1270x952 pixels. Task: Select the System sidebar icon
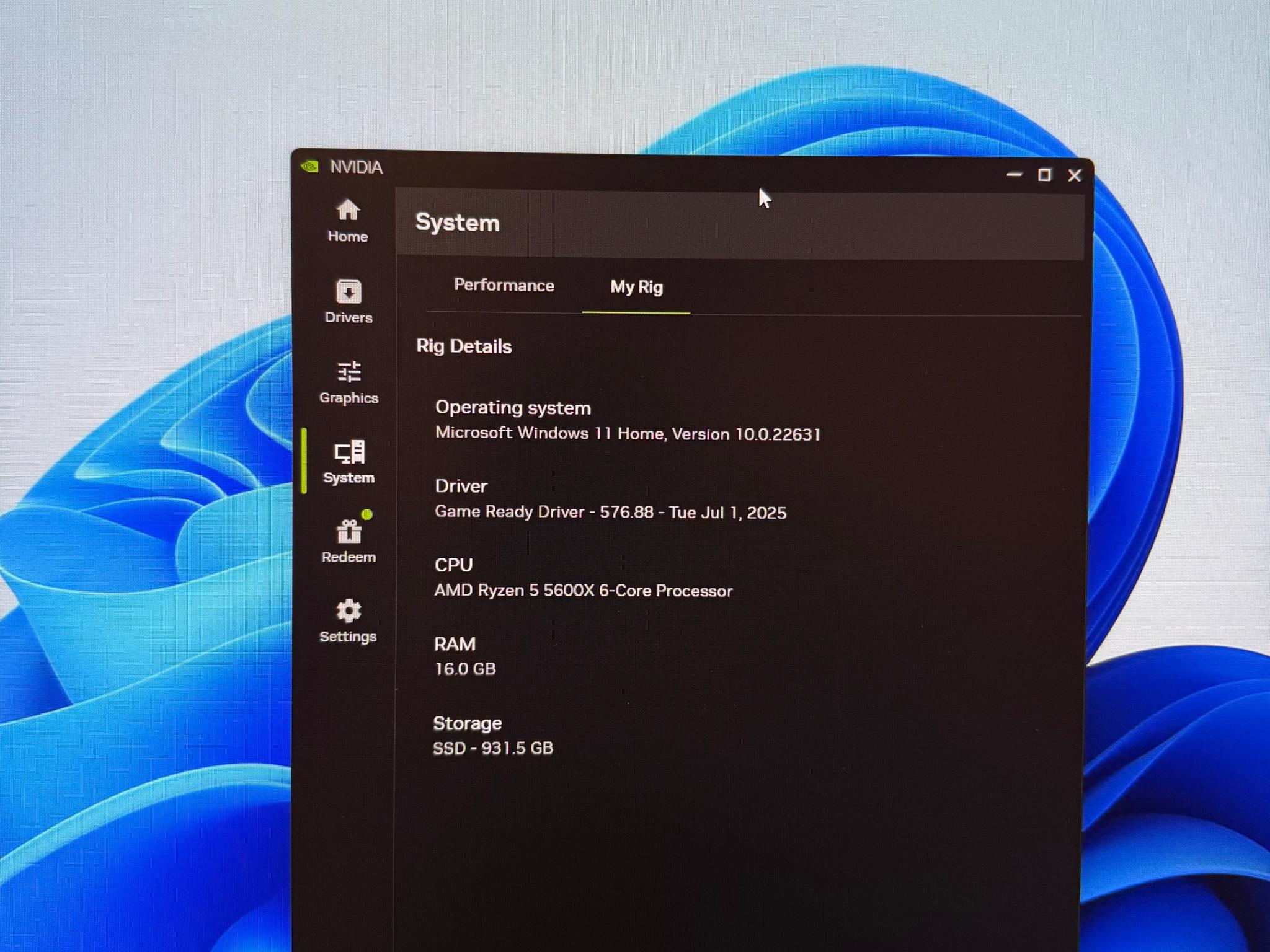pos(349,462)
